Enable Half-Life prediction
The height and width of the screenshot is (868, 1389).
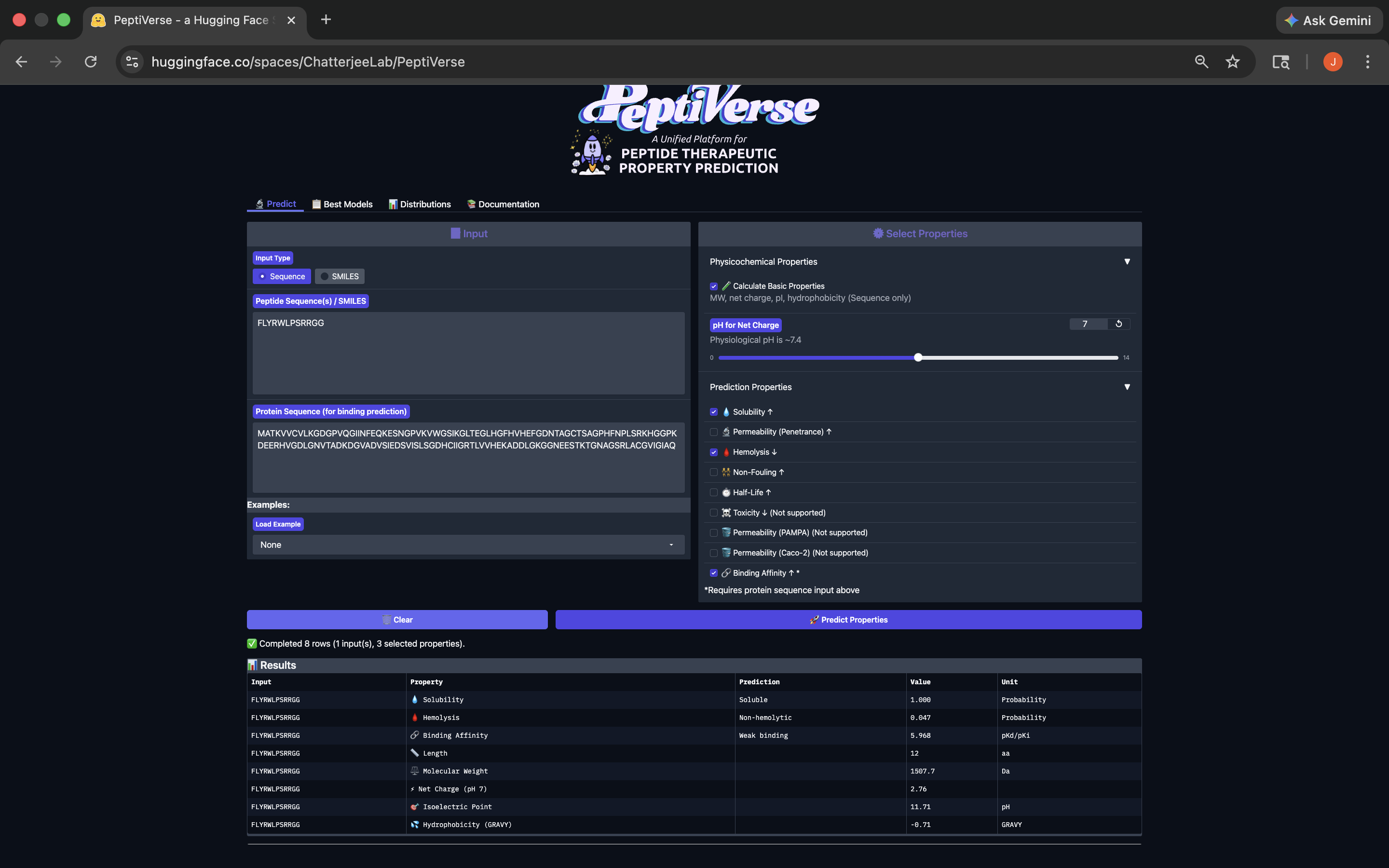714,492
